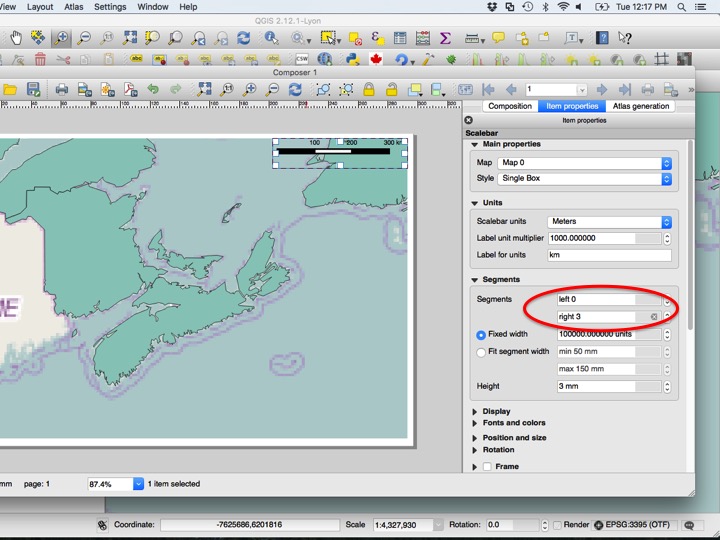Close the Item properties panel
Viewport: 720px width, 540px height.
click(468, 120)
